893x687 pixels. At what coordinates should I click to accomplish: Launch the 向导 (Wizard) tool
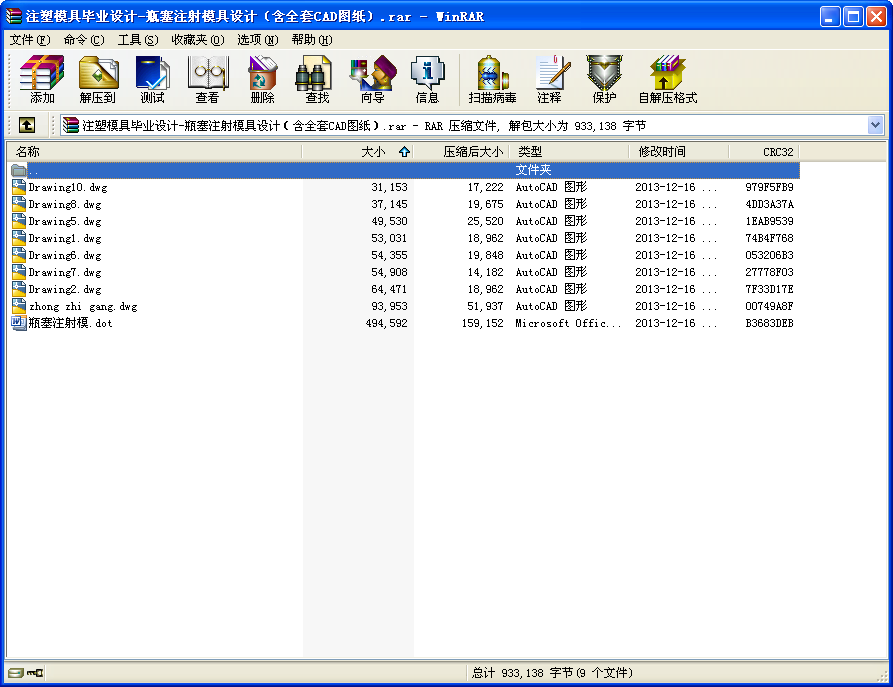click(x=372, y=80)
